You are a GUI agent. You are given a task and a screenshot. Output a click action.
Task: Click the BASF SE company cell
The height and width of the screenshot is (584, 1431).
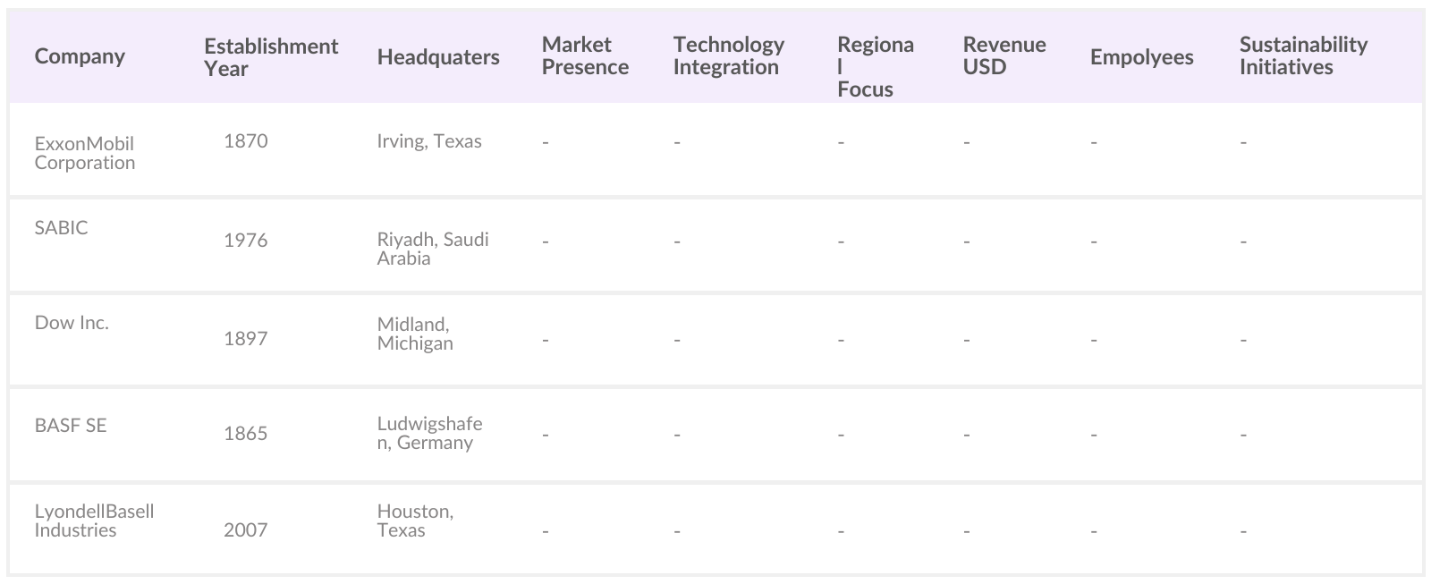(70, 425)
